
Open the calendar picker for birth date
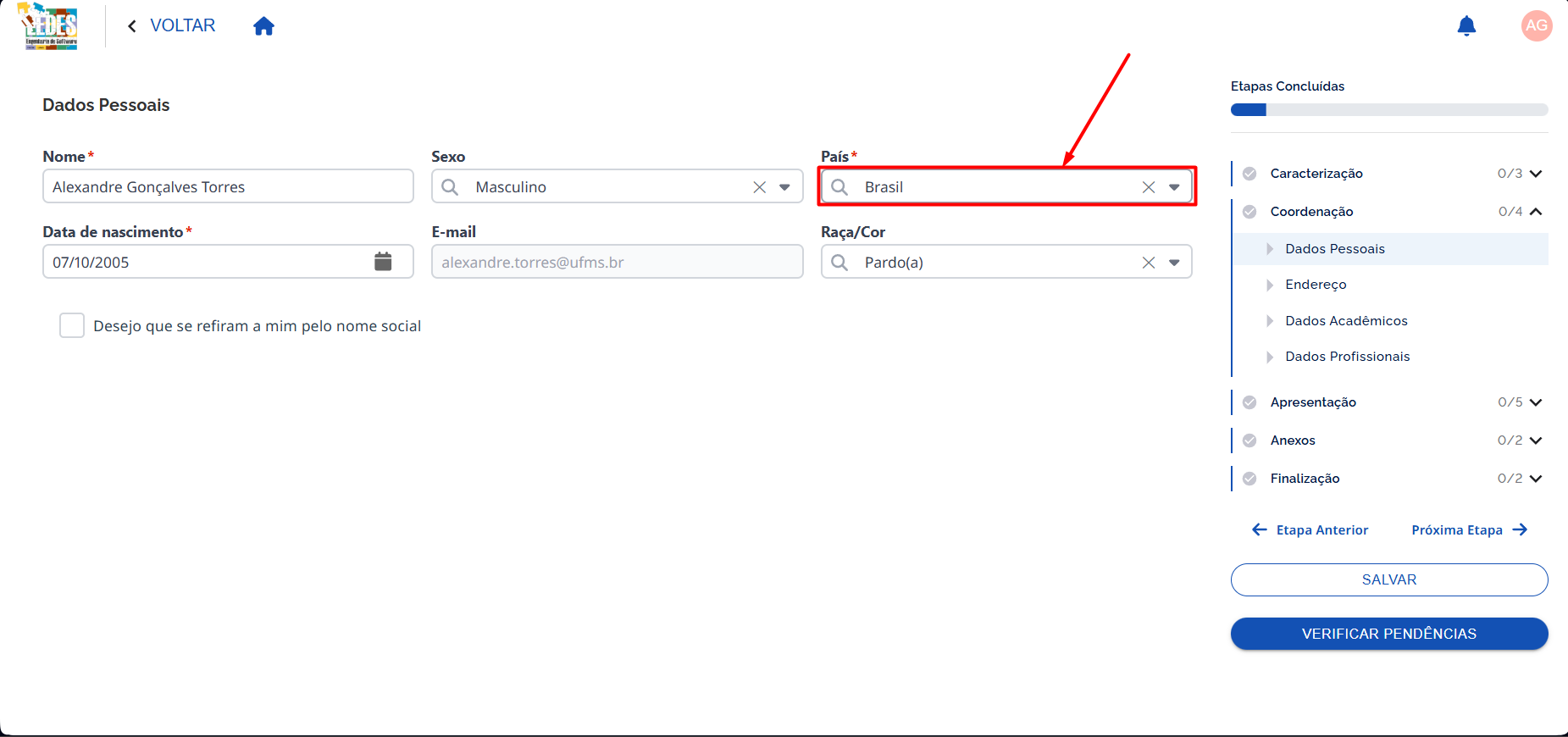point(383,262)
